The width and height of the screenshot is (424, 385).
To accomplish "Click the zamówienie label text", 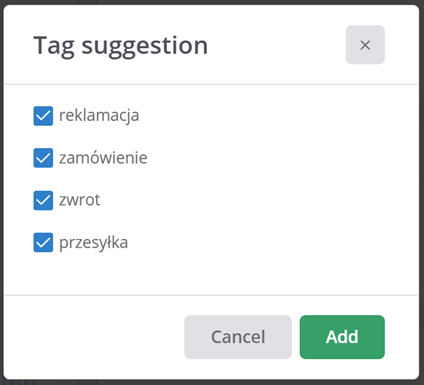I will click(x=103, y=157).
